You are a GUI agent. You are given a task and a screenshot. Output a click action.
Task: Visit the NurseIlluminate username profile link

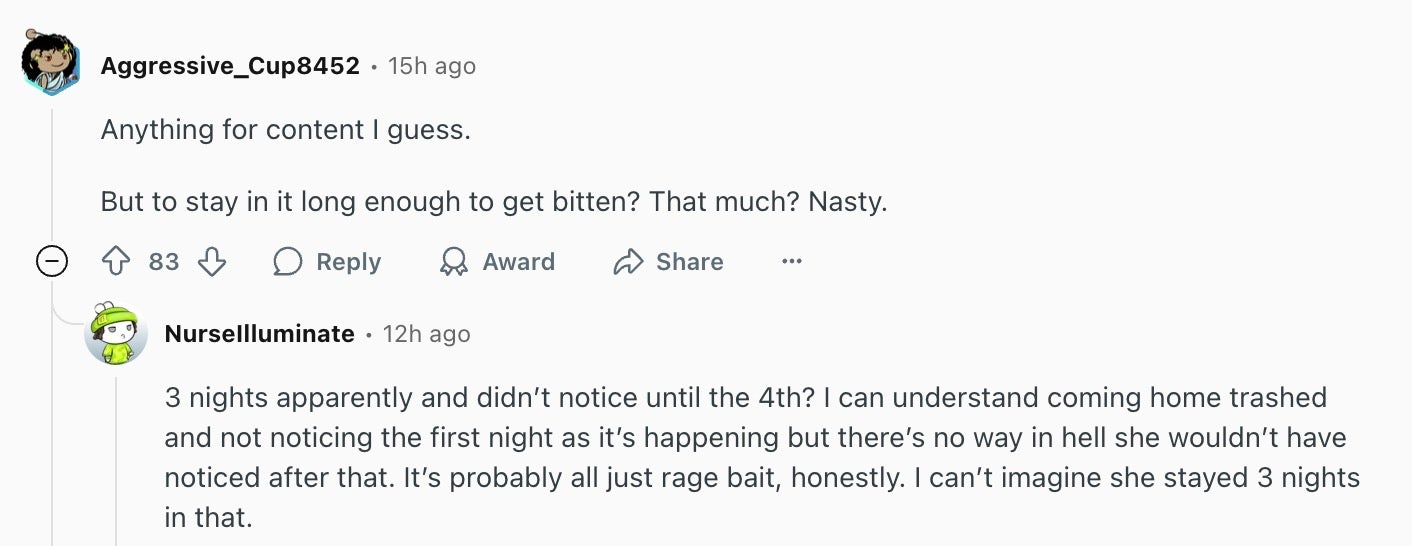pyautogui.click(x=259, y=334)
